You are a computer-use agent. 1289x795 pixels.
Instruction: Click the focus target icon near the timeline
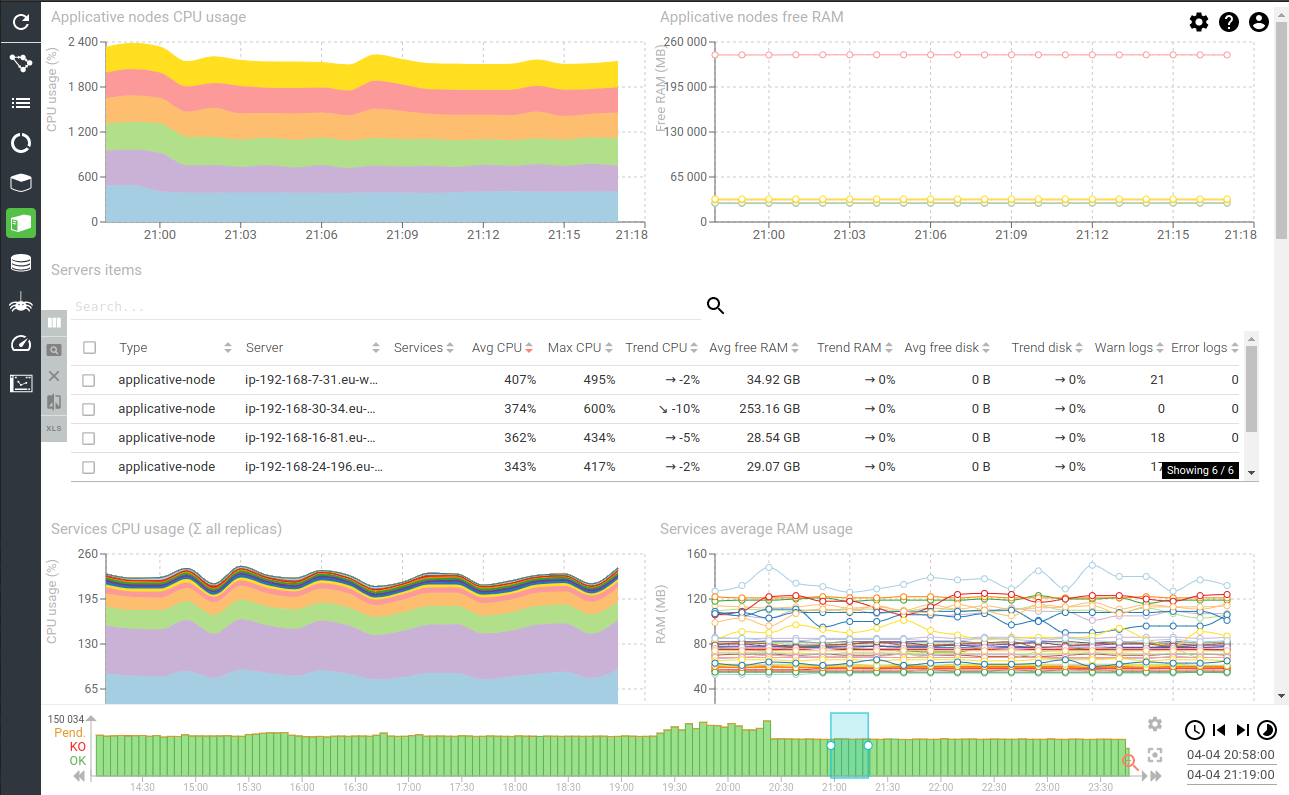coord(1155,755)
